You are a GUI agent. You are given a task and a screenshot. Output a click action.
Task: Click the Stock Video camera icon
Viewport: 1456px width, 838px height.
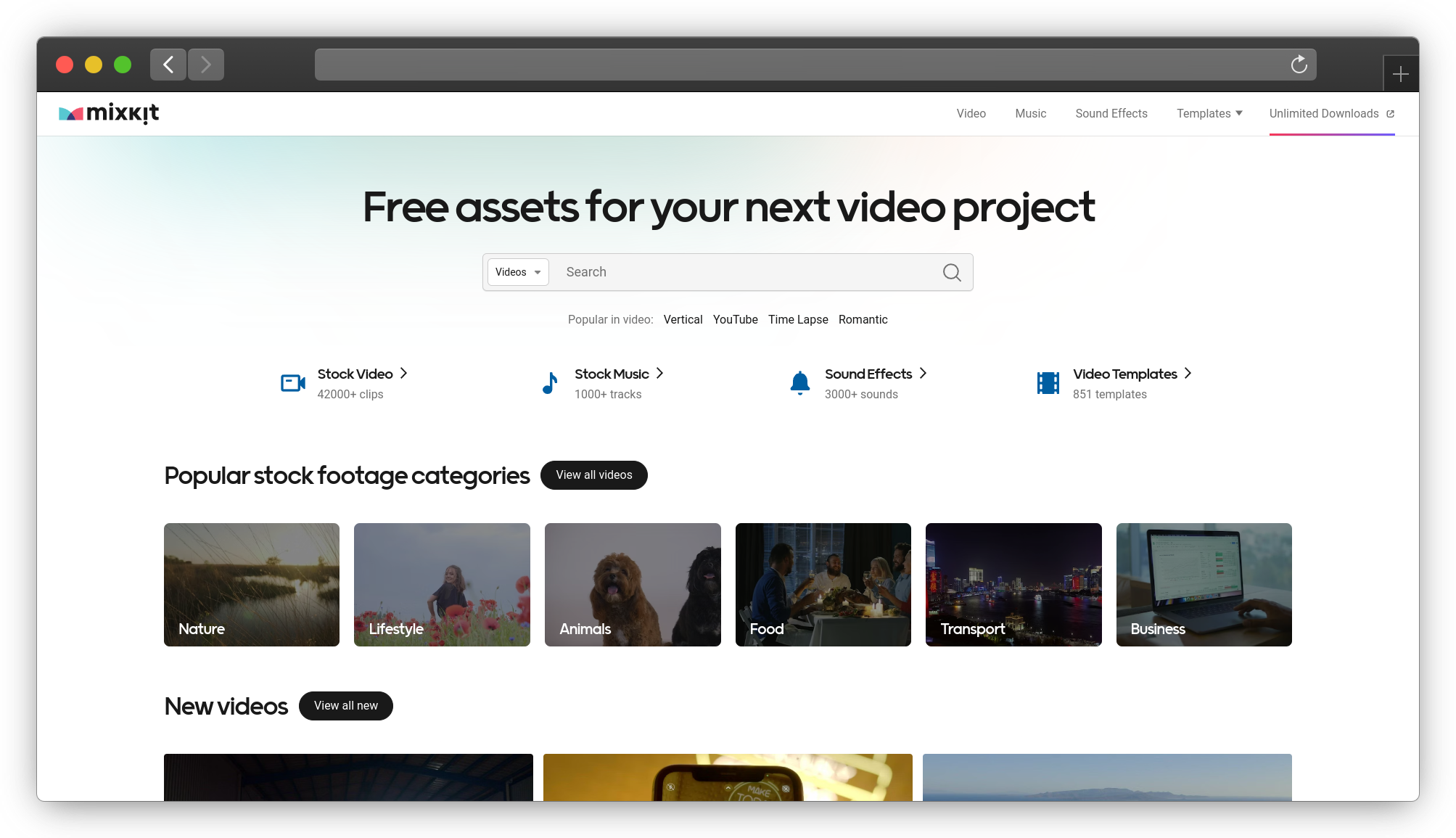pos(293,383)
